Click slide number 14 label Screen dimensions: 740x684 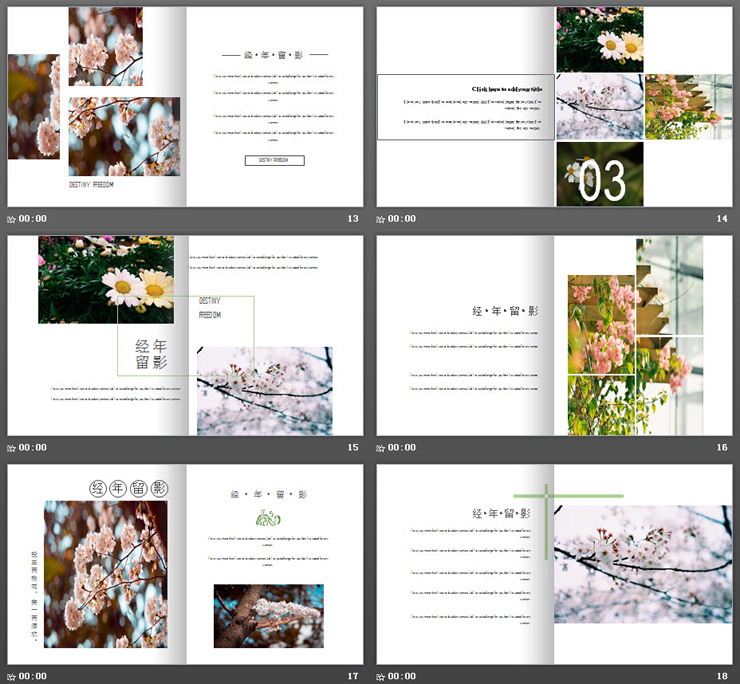pyautogui.click(x=722, y=219)
